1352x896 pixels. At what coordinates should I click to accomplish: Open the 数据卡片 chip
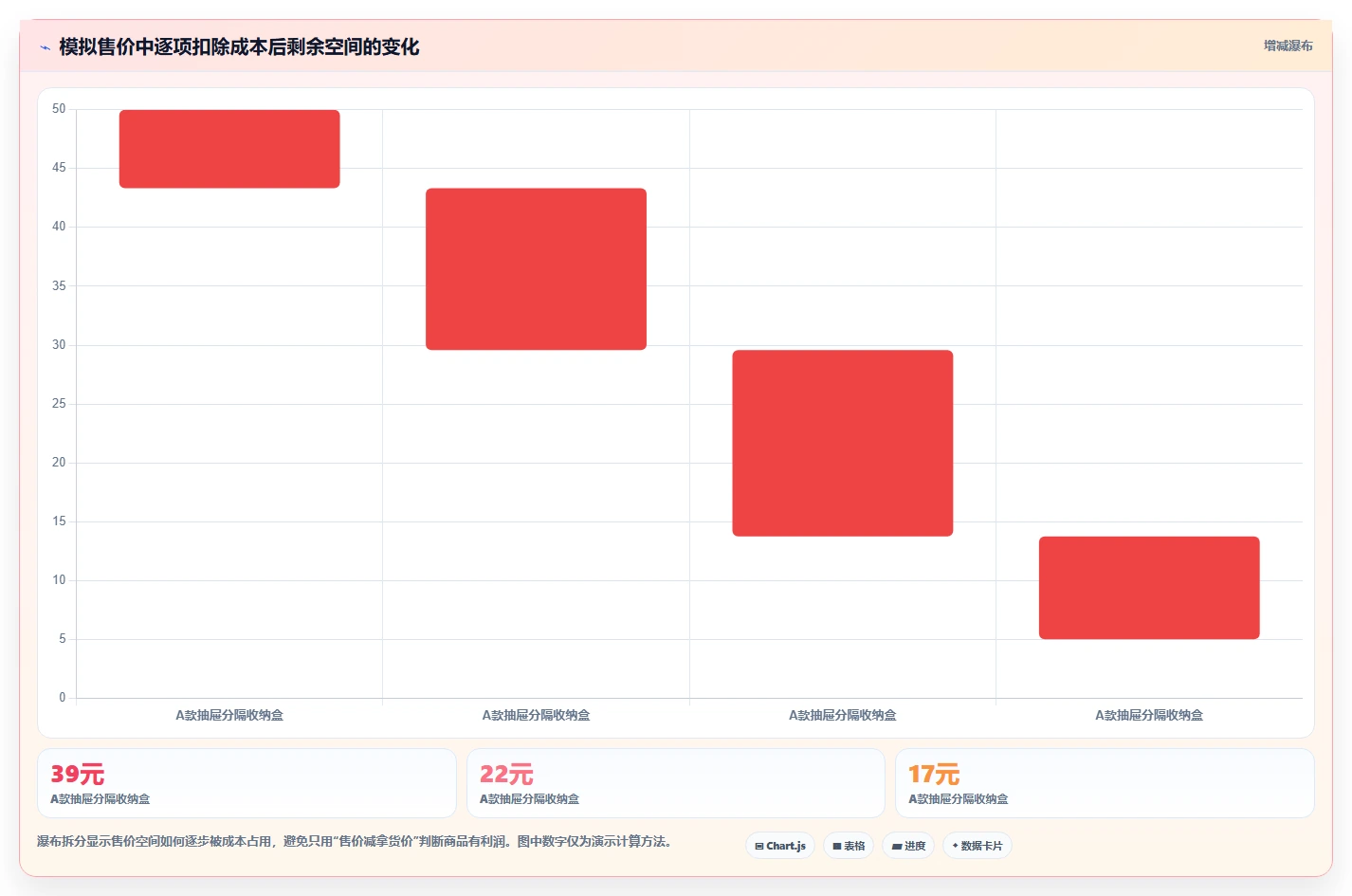click(x=977, y=846)
